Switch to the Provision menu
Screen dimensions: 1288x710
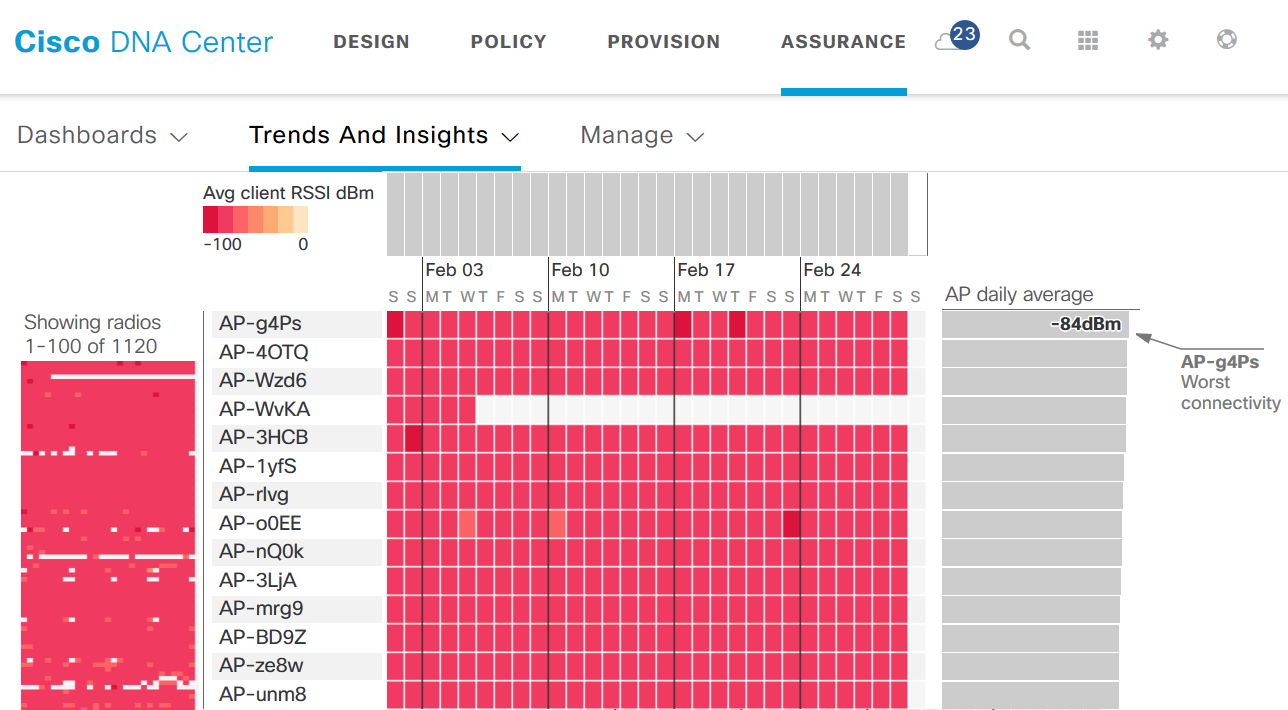tap(663, 42)
